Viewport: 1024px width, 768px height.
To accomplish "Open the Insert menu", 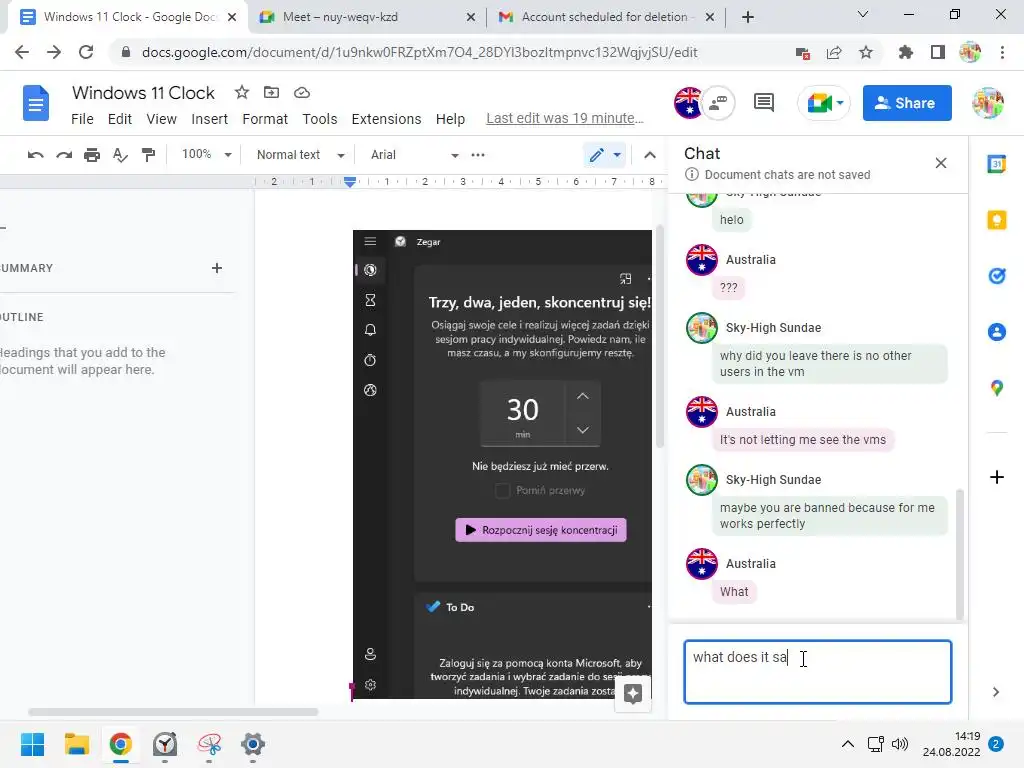I will coord(210,119).
